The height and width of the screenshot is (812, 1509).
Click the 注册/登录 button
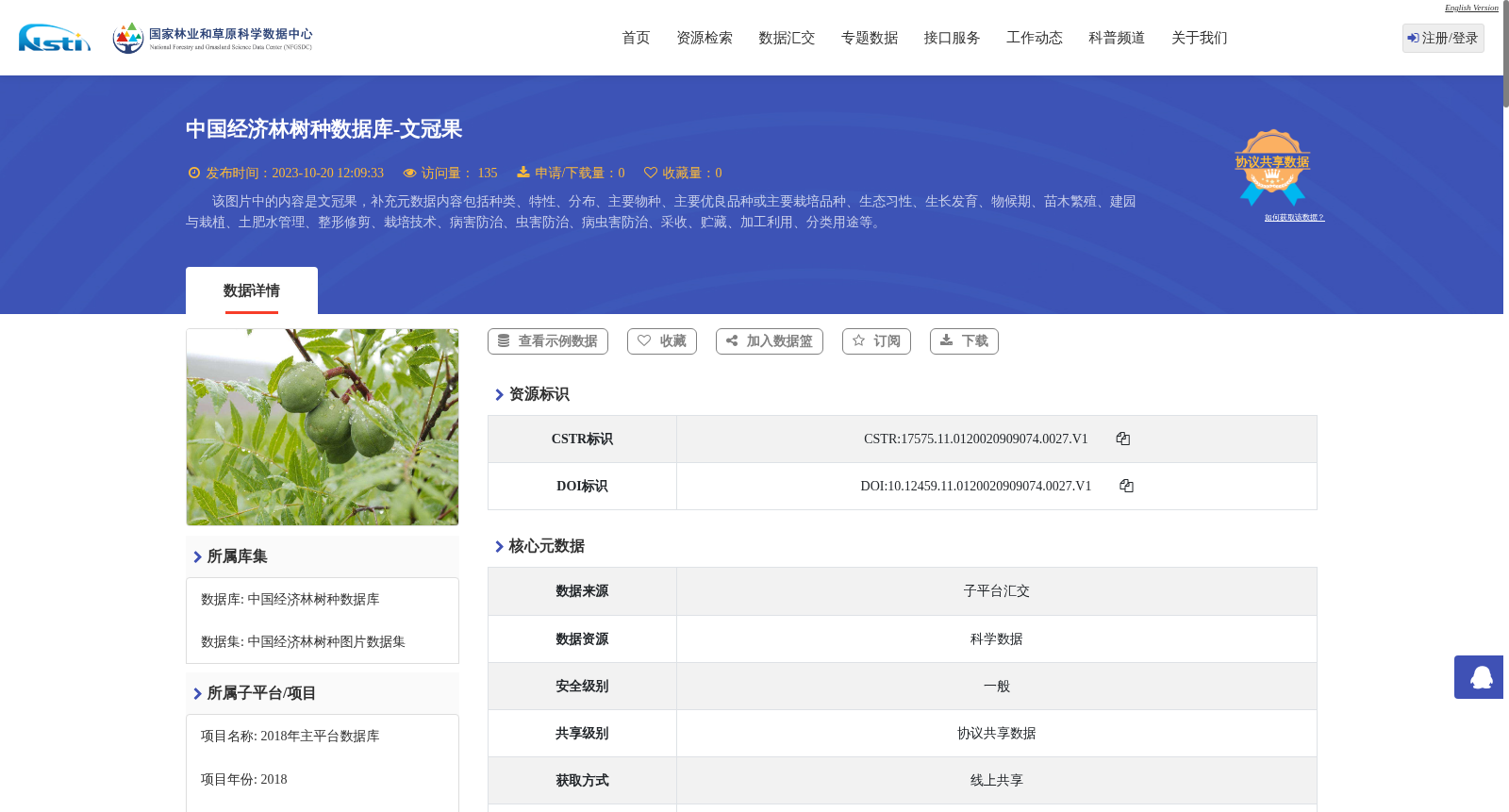coord(1443,38)
